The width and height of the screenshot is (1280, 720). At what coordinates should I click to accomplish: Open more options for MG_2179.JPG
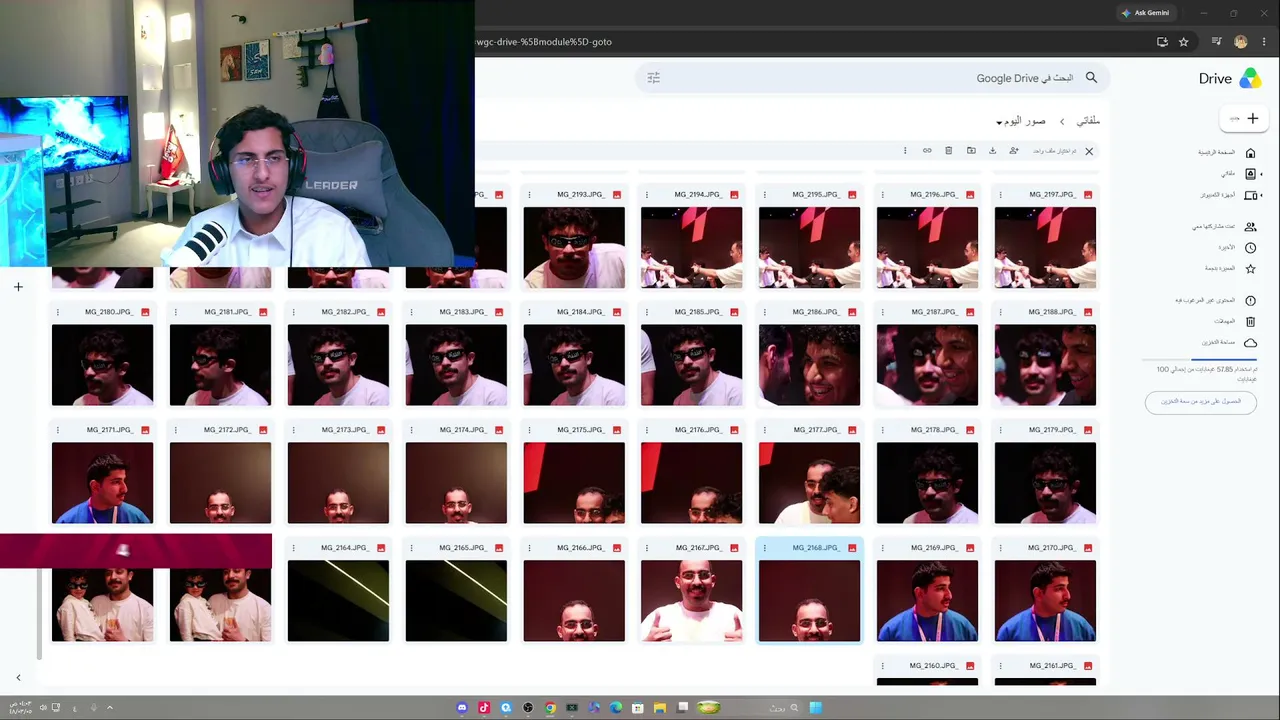(x=1001, y=430)
